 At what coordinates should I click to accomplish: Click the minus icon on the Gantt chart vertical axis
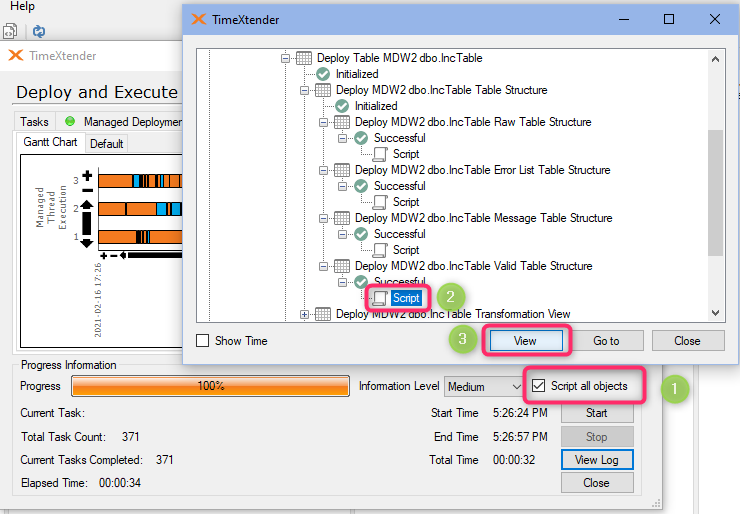87,190
